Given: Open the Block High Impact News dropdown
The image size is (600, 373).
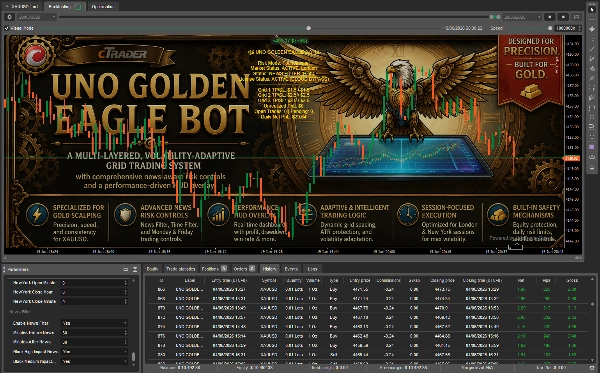Looking at the screenshot, I should tap(94, 352).
